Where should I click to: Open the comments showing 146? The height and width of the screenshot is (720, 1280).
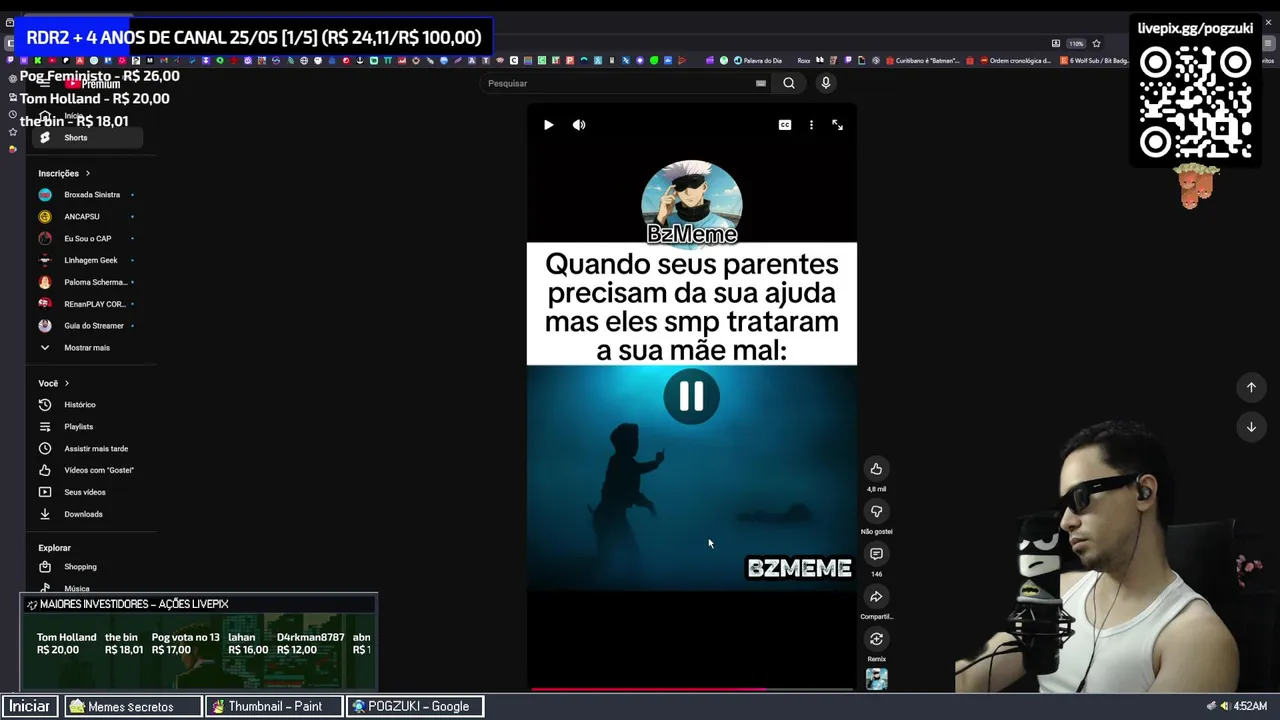pos(876,554)
